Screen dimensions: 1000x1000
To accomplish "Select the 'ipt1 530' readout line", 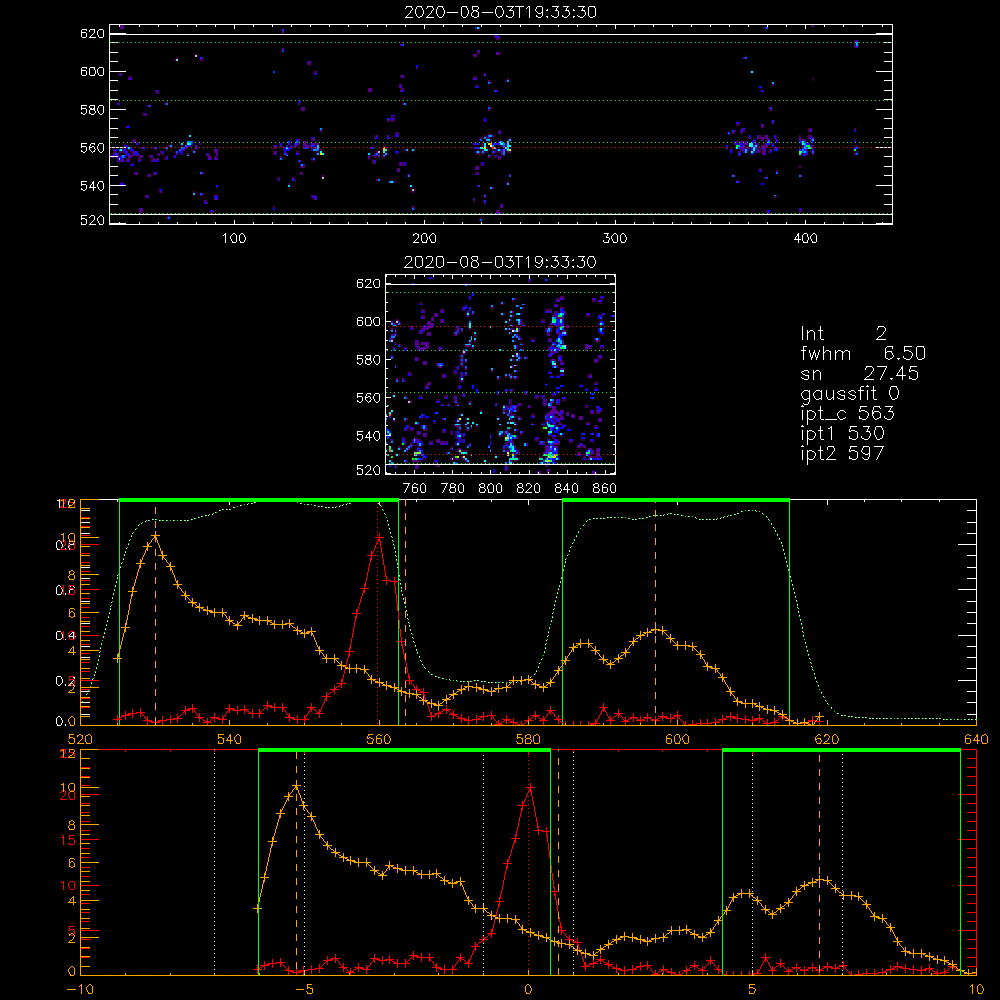I will click(842, 434).
